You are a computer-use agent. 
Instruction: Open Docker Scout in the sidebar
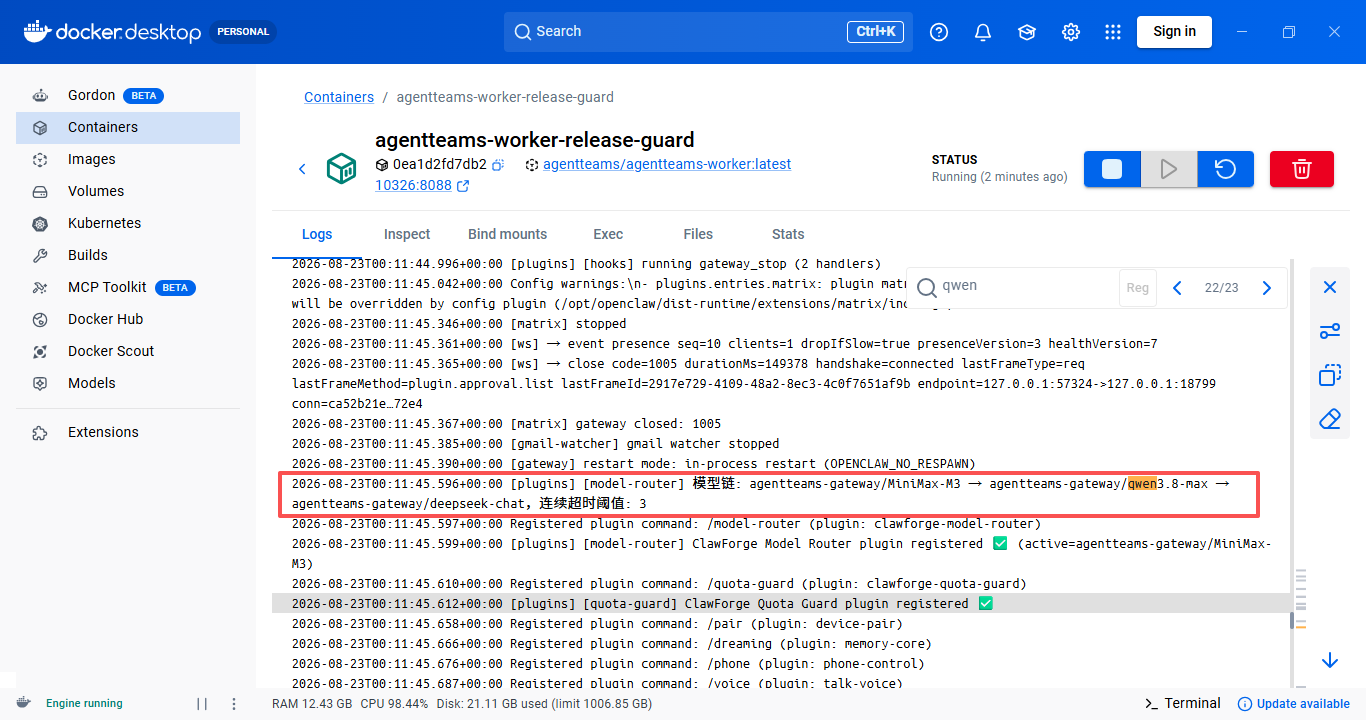[x=128, y=351]
